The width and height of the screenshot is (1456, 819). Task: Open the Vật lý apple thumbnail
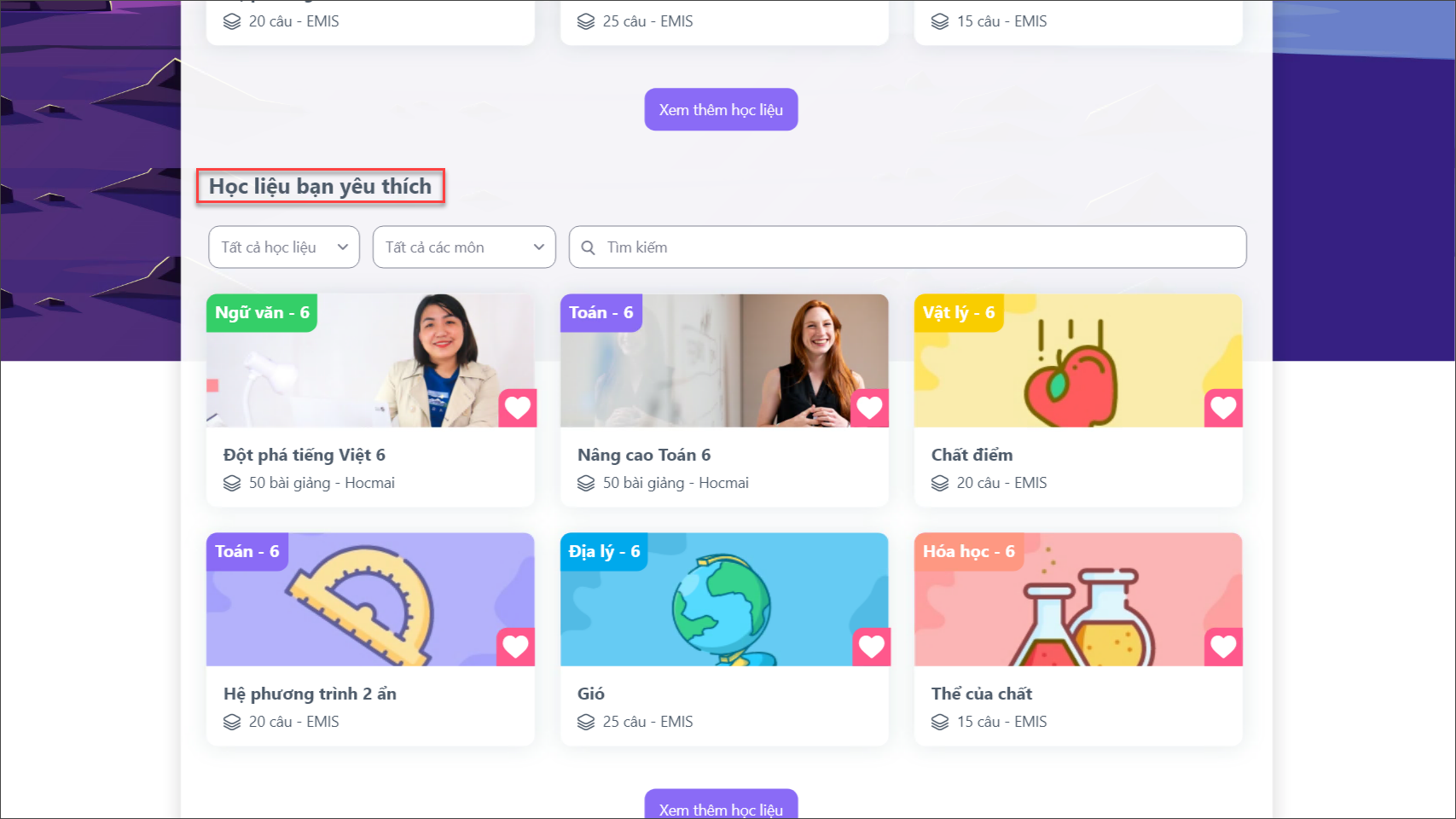tap(1078, 361)
